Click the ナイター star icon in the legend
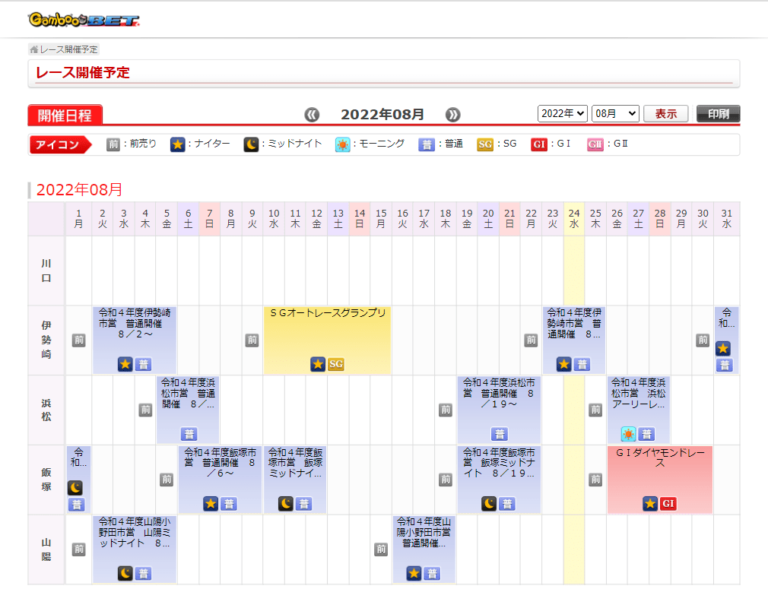The height and width of the screenshot is (608, 768). coord(178,144)
